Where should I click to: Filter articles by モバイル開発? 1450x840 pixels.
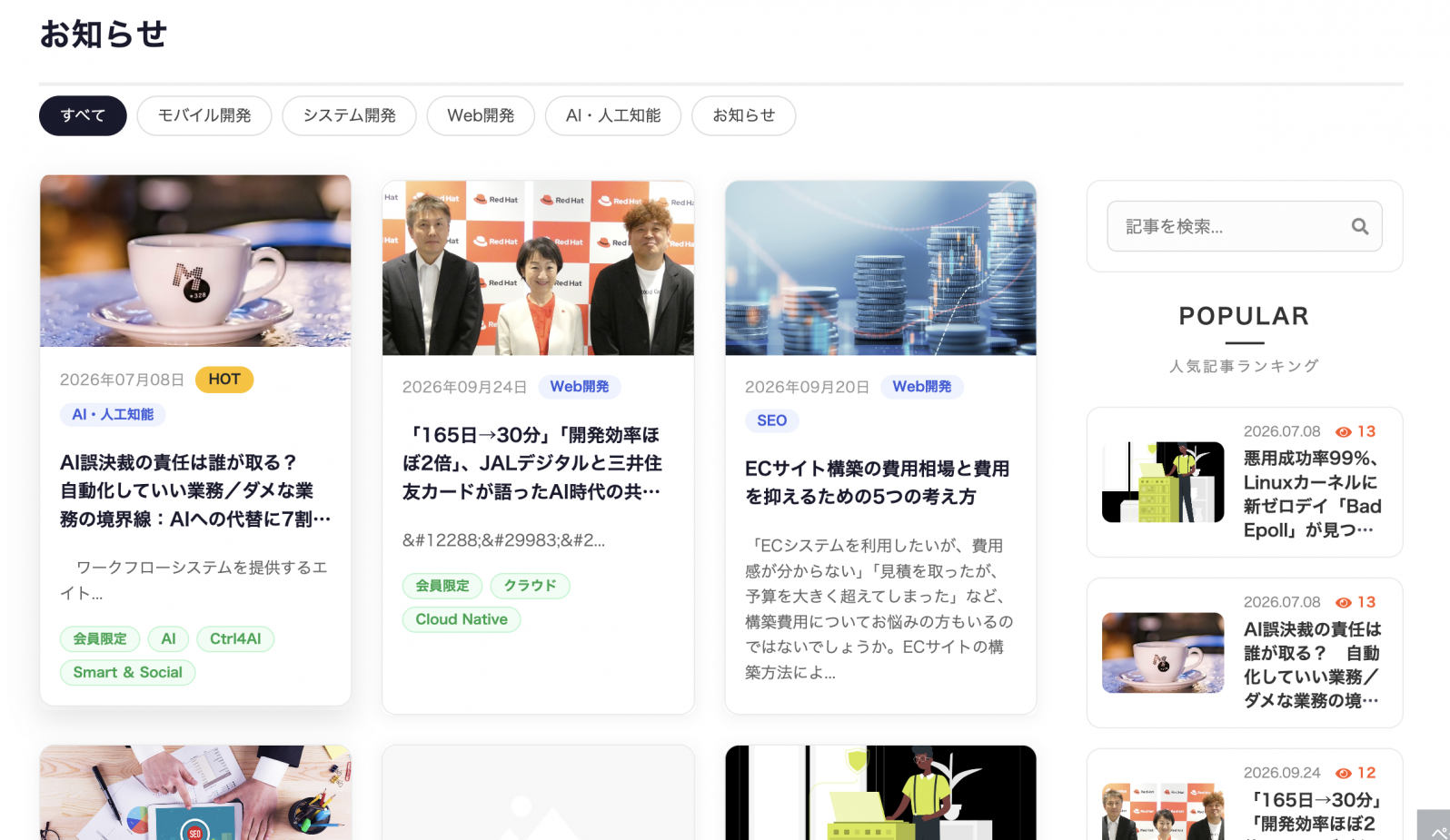pyautogui.click(x=204, y=115)
